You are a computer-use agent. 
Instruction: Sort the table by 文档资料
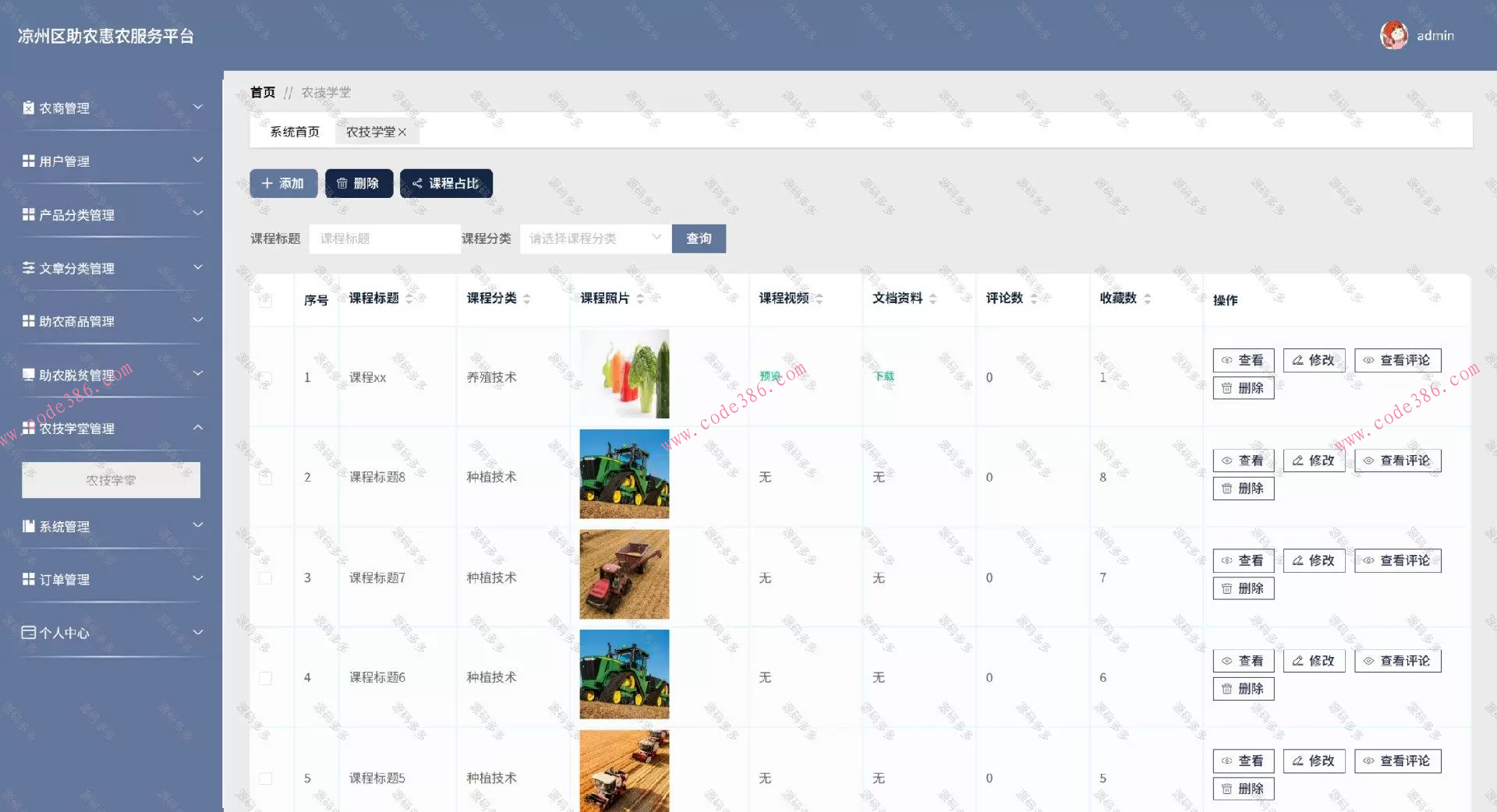click(x=933, y=298)
